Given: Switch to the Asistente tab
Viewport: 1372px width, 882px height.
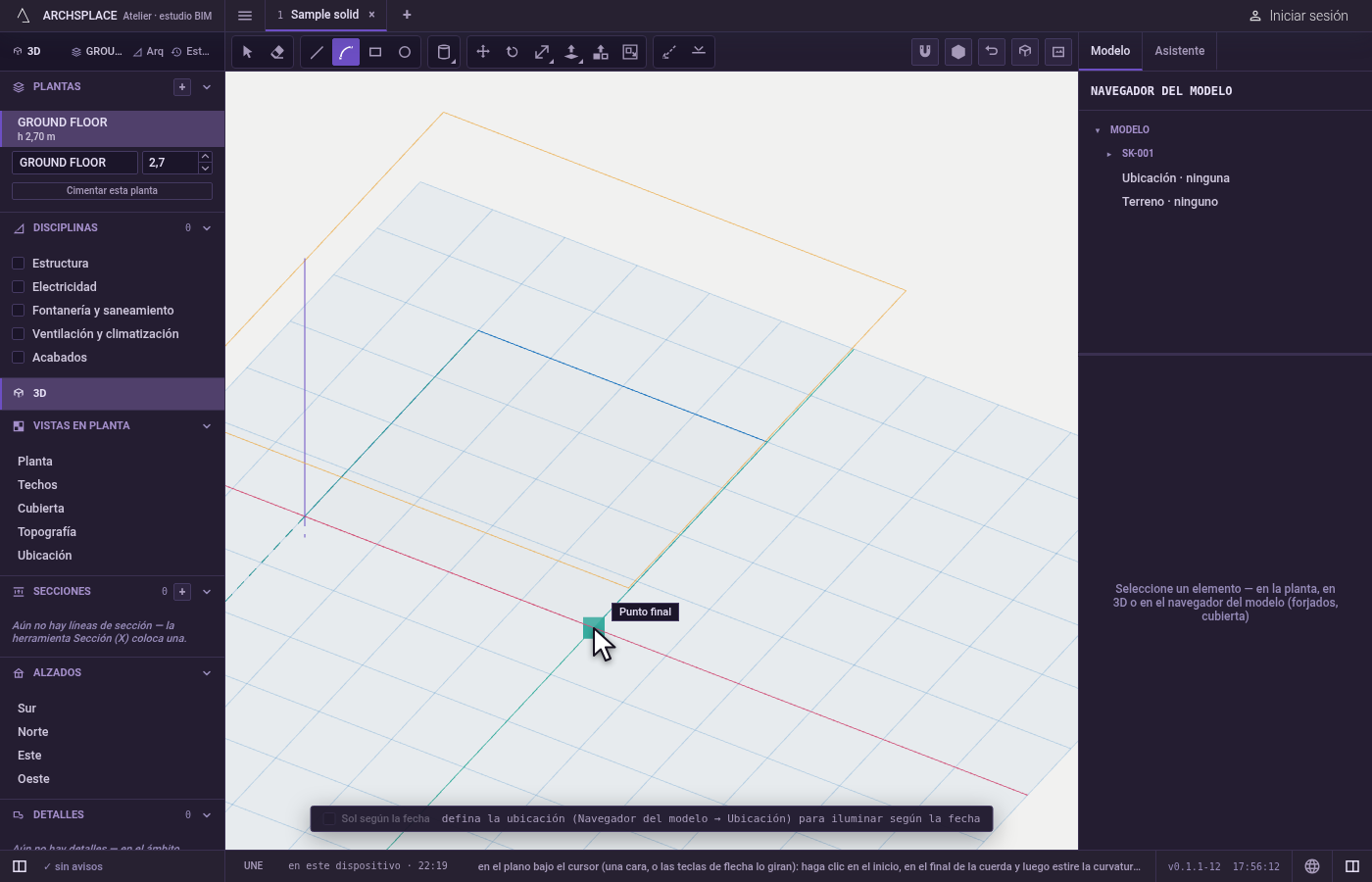Looking at the screenshot, I should click(1179, 51).
